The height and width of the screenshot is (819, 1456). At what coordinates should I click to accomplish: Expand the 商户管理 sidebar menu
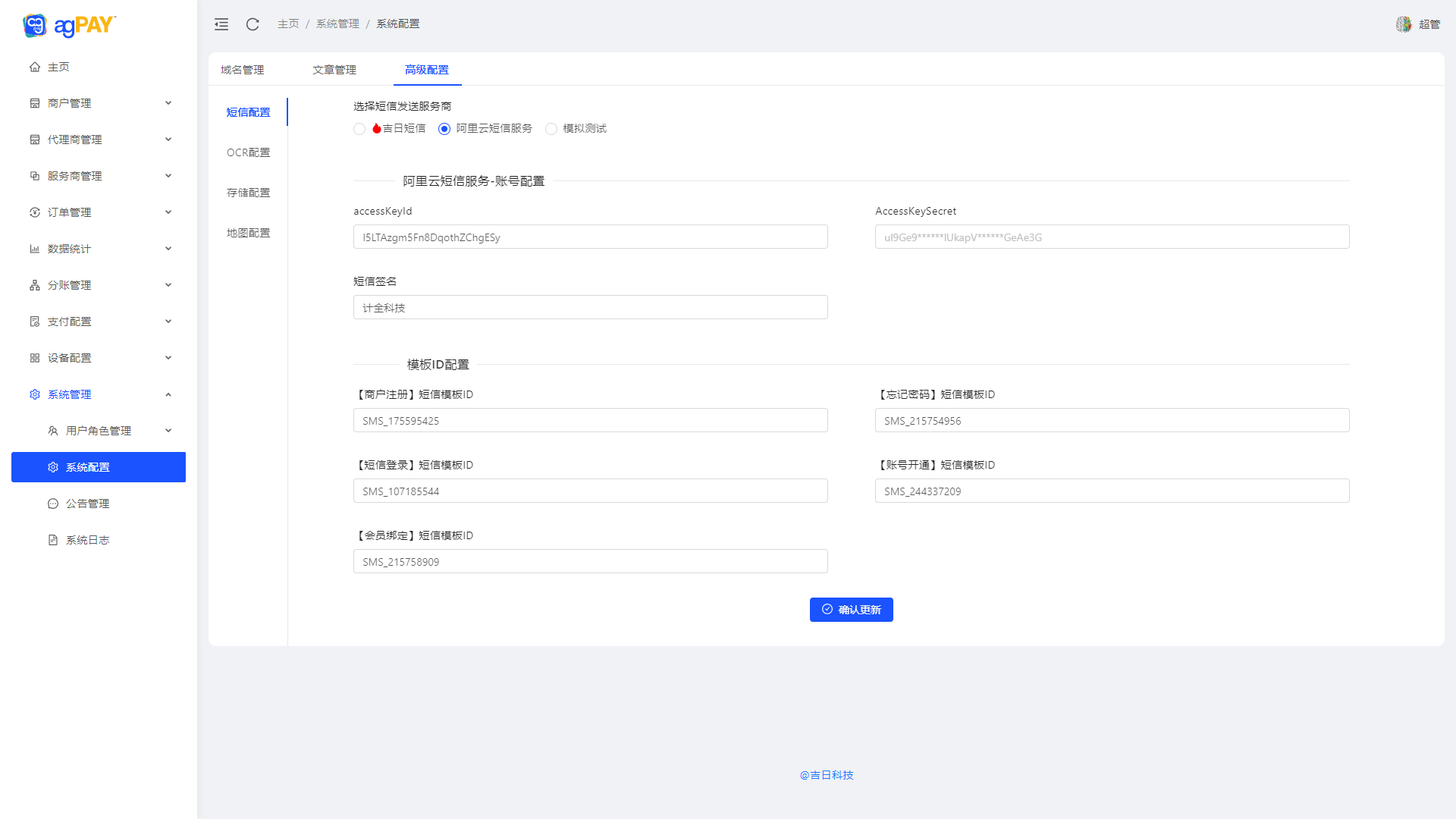(x=99, y=103)
